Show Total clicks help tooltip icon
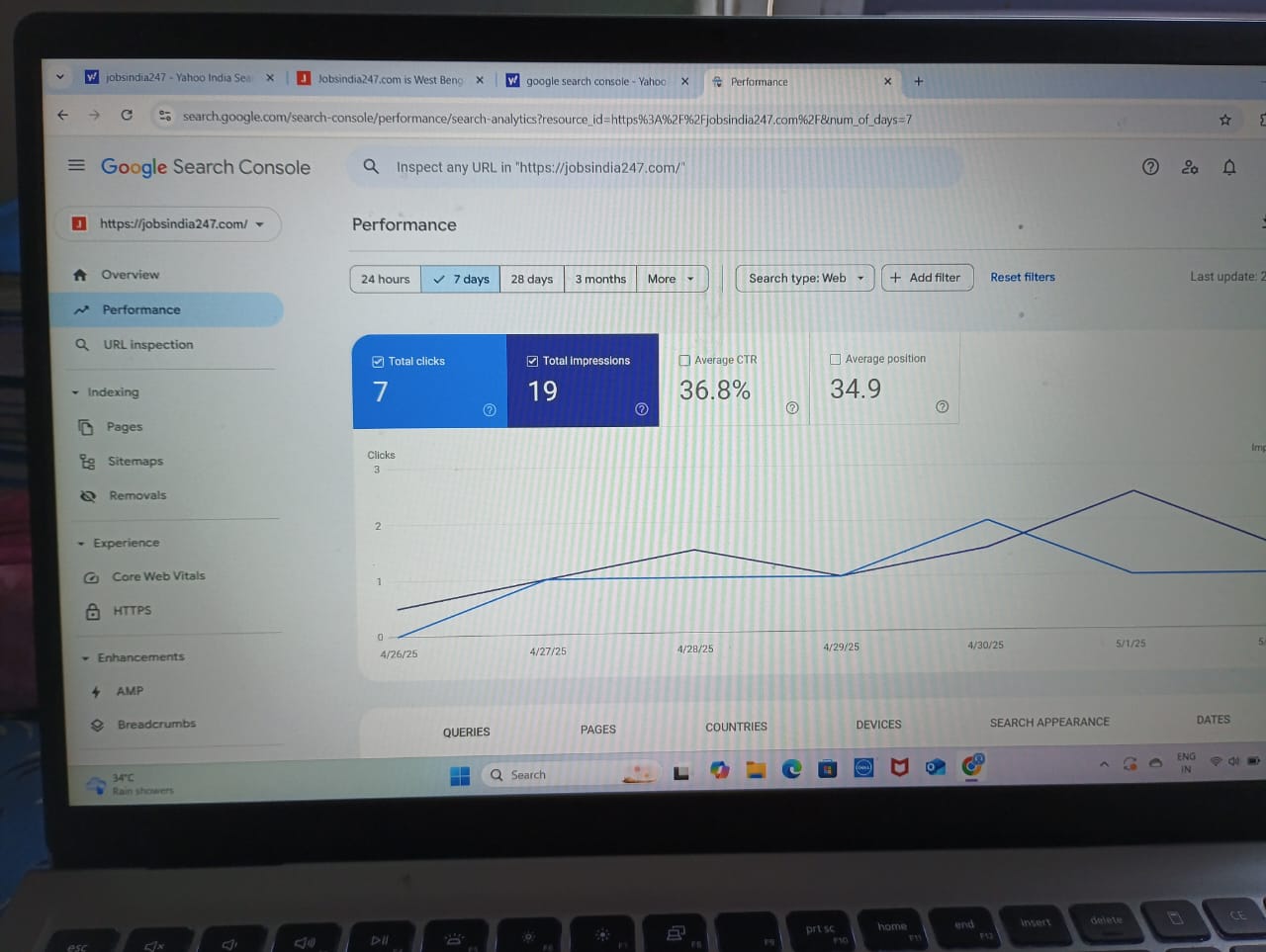 [x=490, y=409]
